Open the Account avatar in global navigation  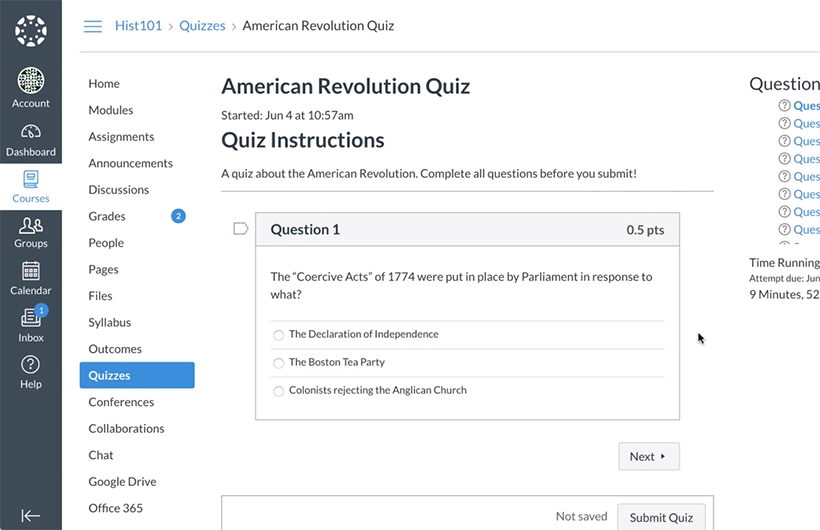pos(31,81)
